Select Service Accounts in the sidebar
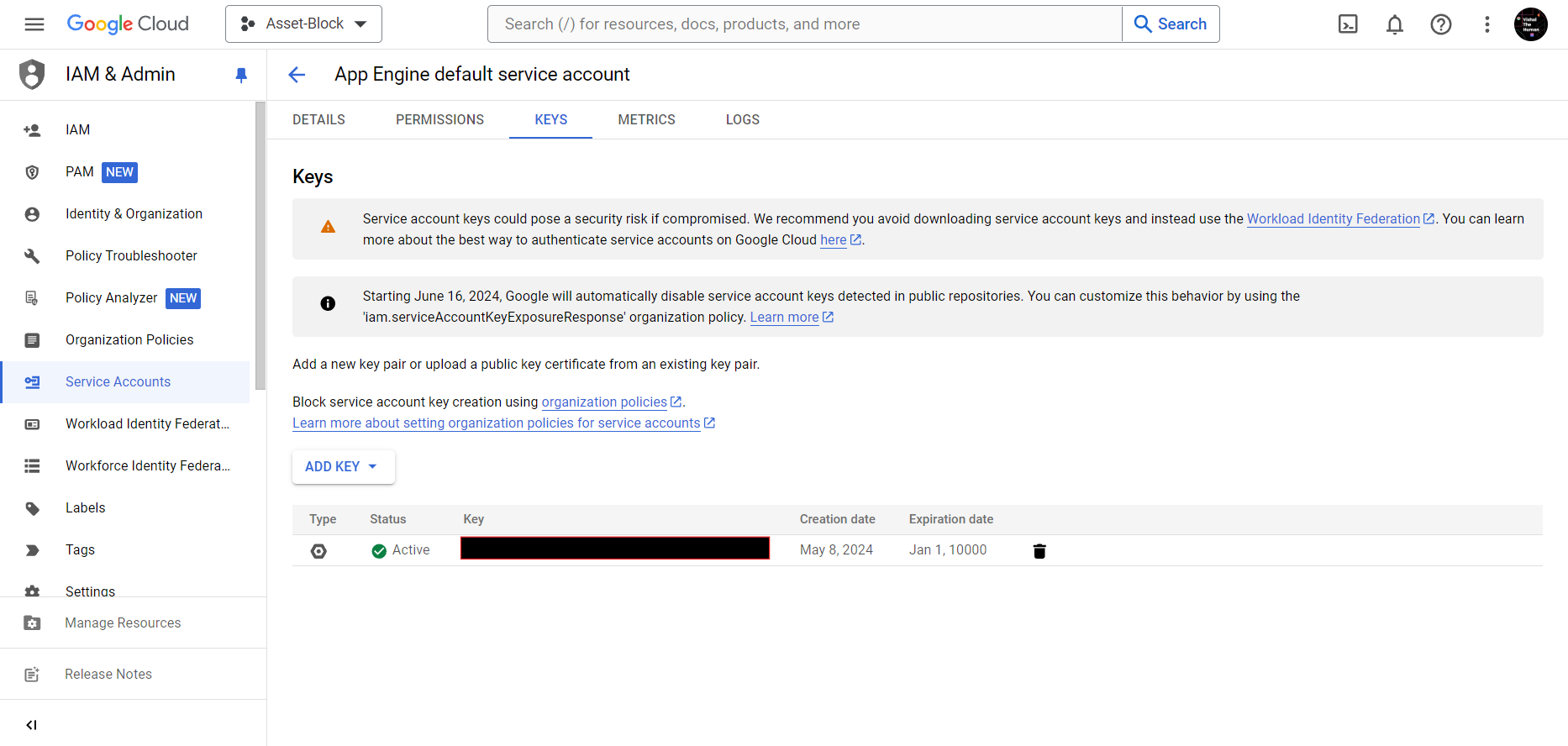 coord(126,382)
